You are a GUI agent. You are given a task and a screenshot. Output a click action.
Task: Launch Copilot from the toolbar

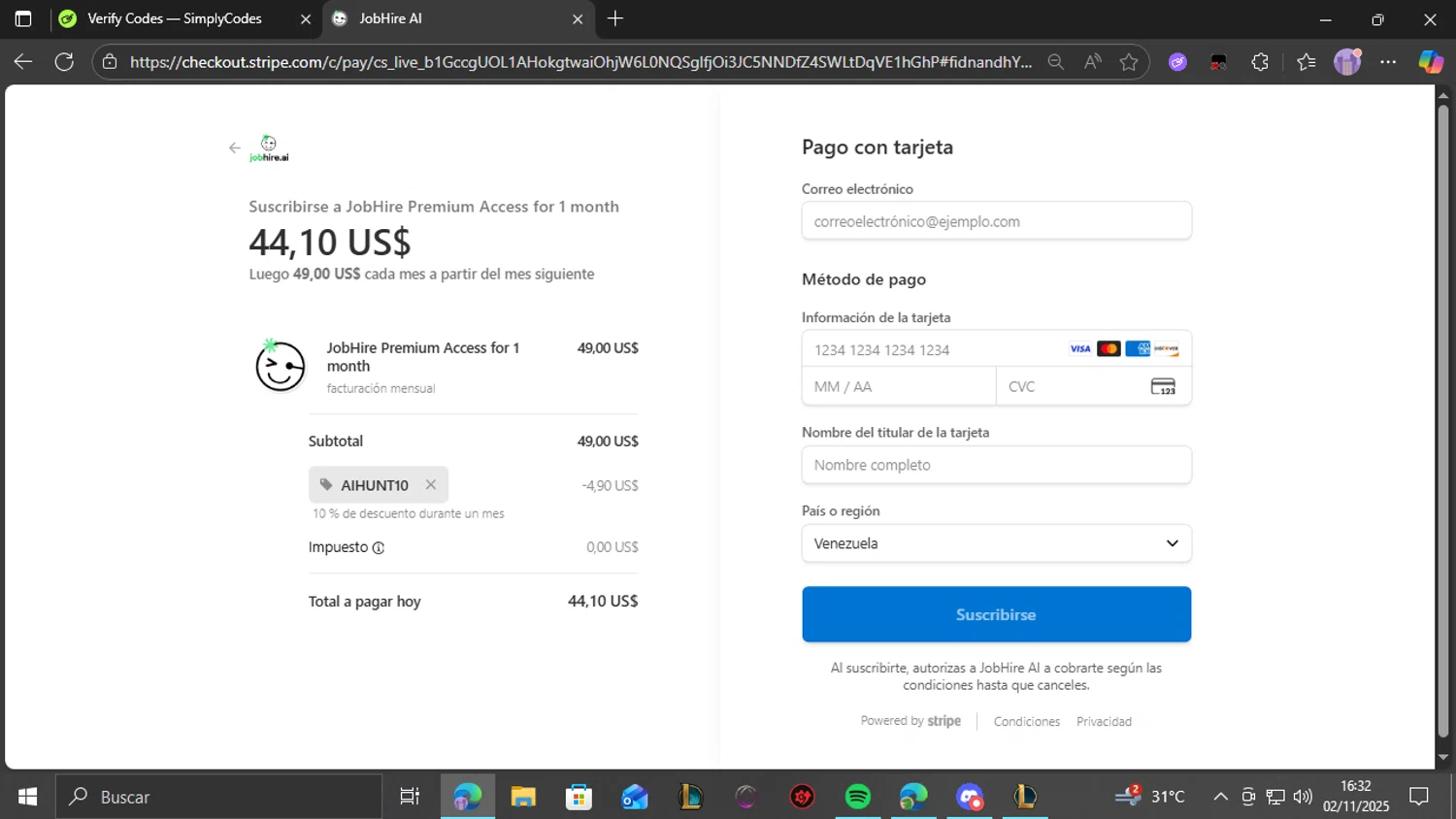(1431, 62)
